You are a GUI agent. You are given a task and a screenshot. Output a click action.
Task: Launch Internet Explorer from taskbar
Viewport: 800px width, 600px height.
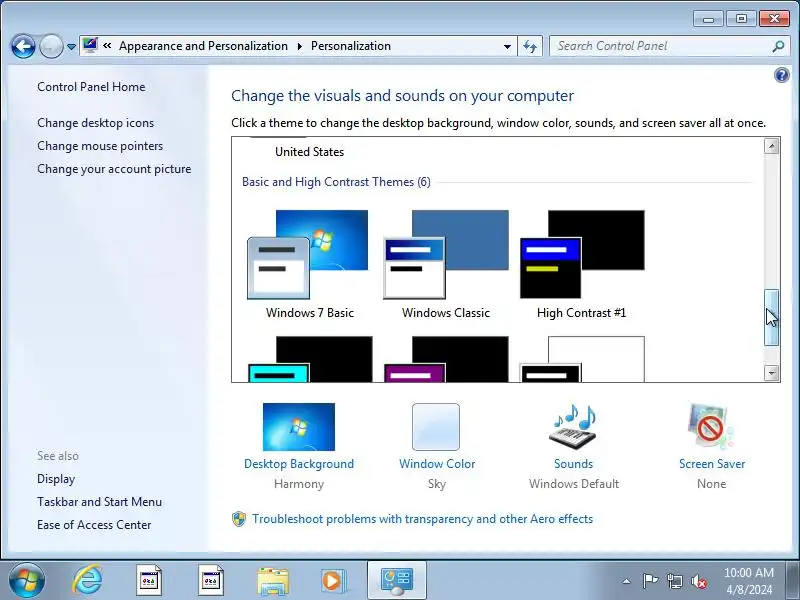point(87,581)
